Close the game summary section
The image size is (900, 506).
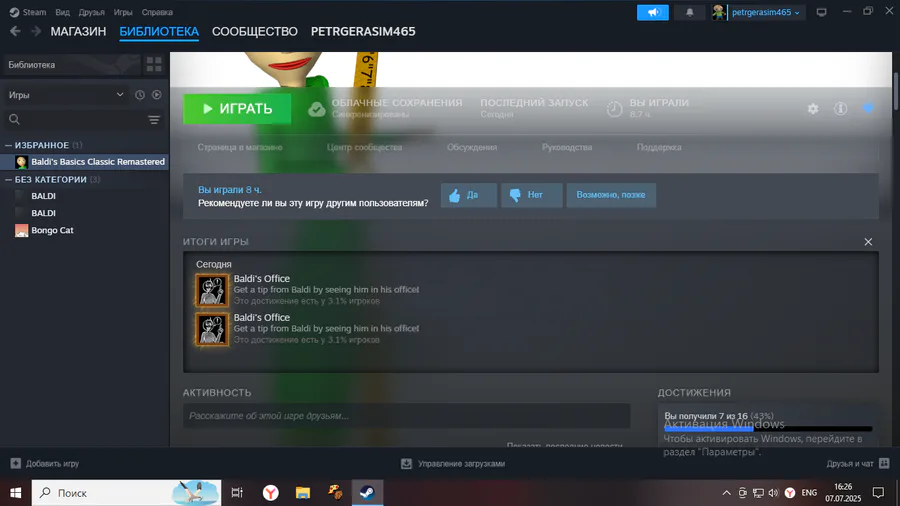tap(868, 242)
